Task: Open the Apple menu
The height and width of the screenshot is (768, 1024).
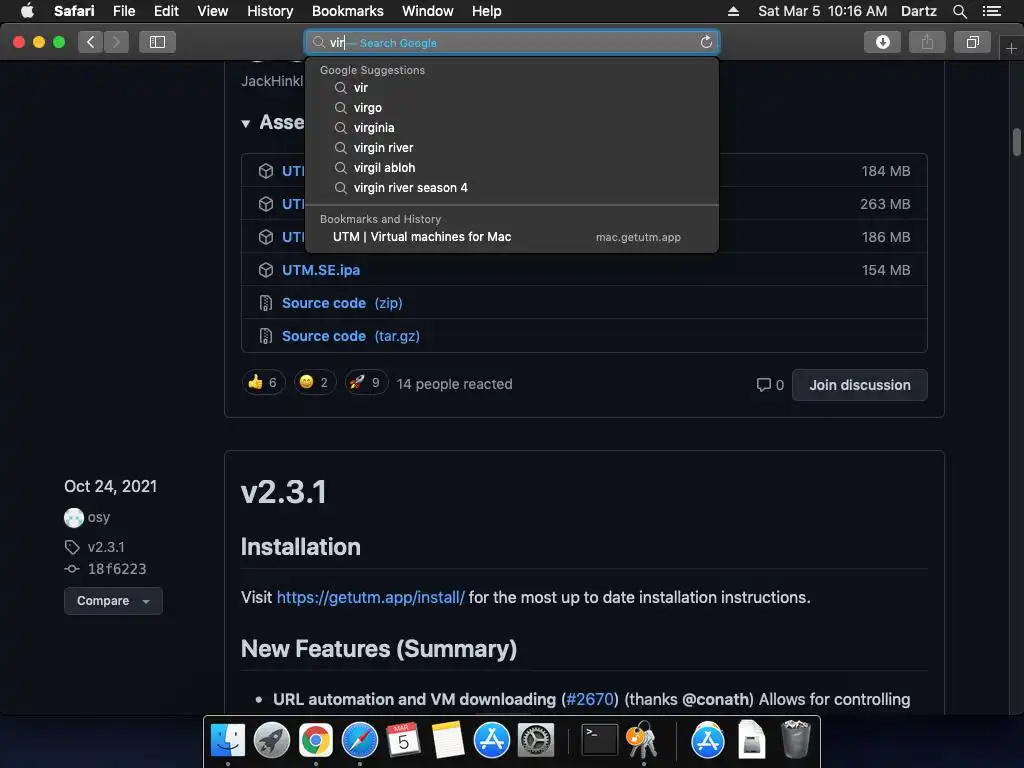Action: pos(27,11)
